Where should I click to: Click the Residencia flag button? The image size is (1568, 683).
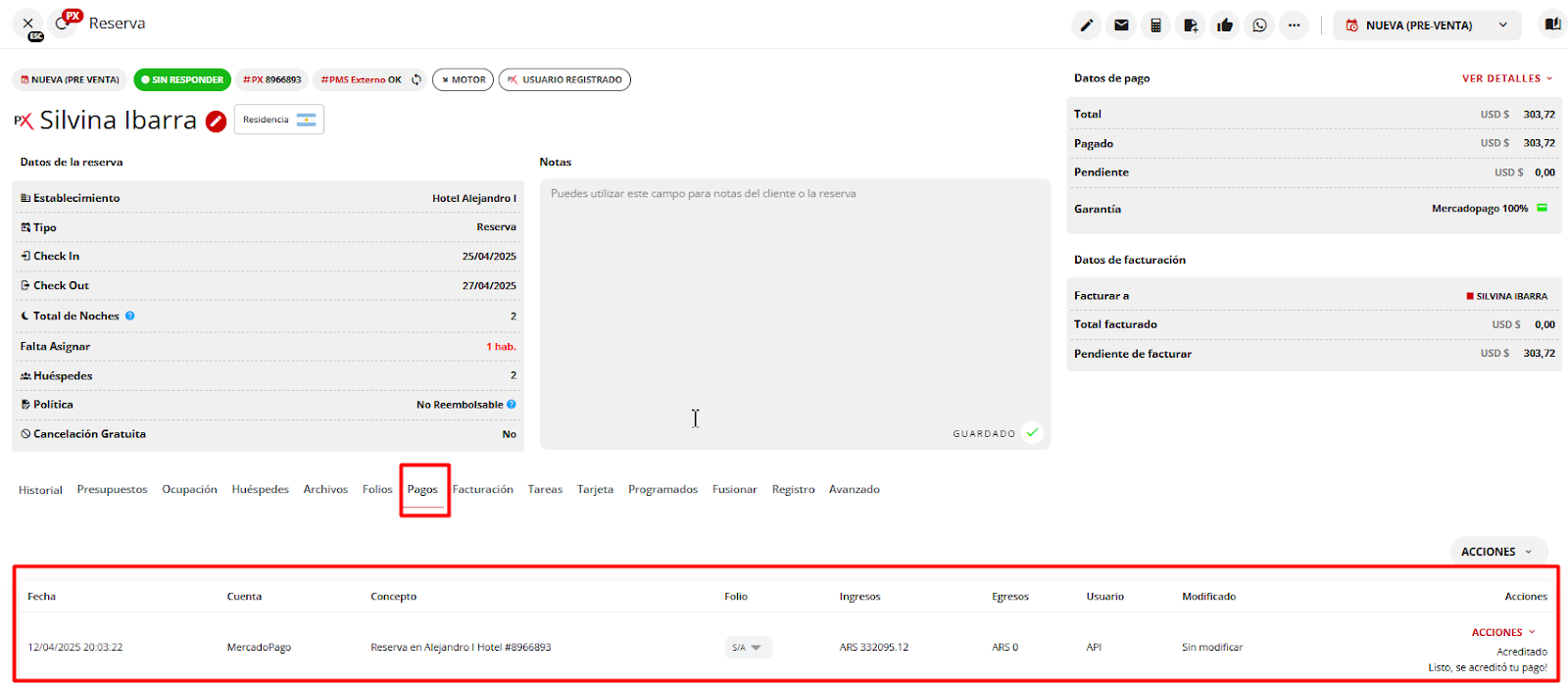pyautogui.click(x=279, y=120)
